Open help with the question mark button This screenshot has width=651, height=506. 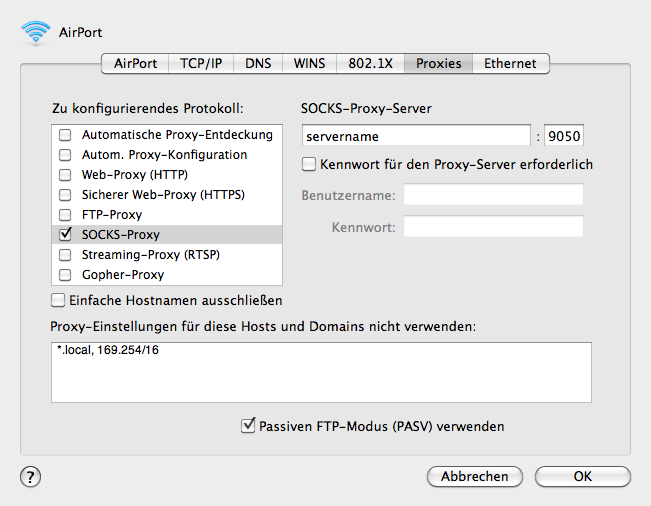(x=30, y=477)
